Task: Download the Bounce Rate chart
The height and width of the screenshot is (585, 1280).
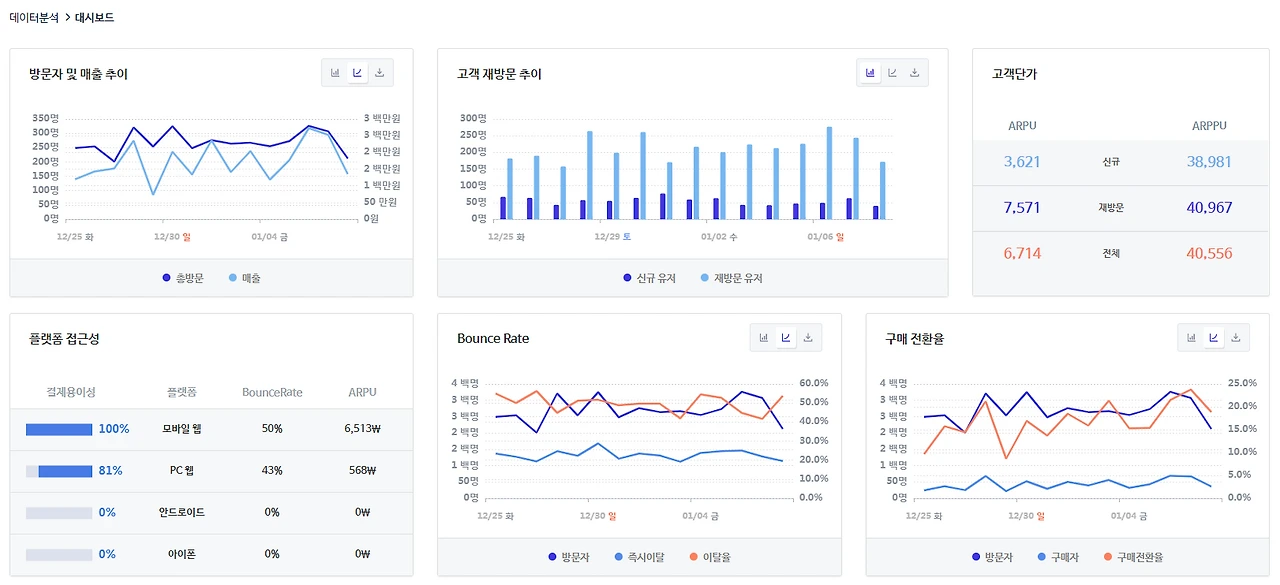Action: pos(808,338)
